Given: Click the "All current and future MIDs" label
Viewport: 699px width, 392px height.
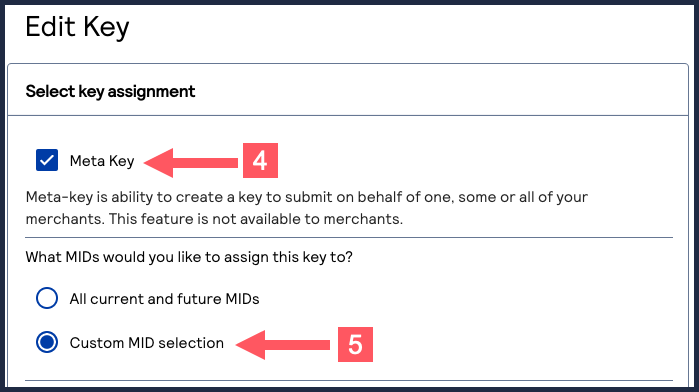Looking at the screenshot, I should [164, 299].
